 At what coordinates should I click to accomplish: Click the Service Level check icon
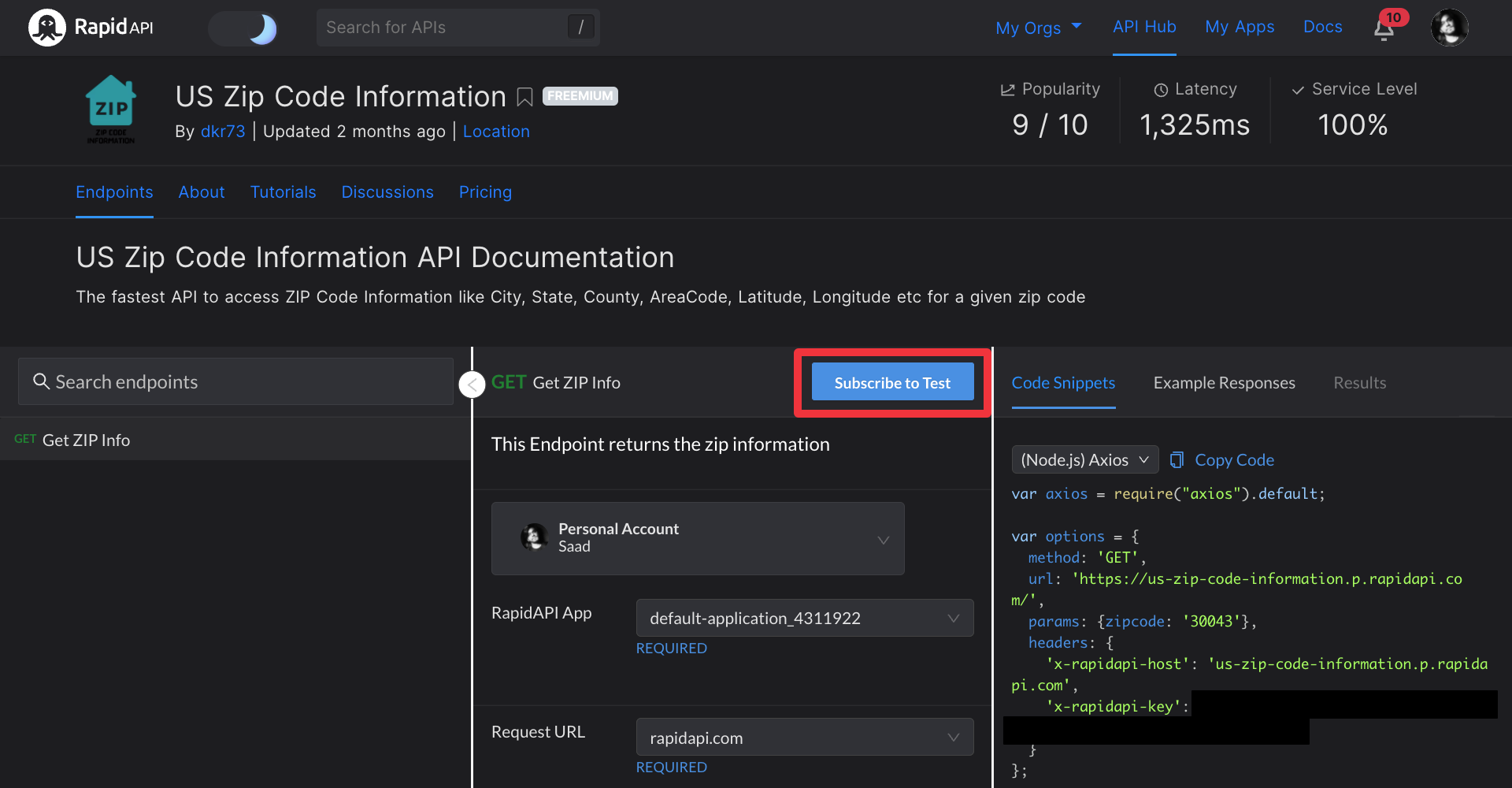pyautogui.click(x=1298, y=90)
